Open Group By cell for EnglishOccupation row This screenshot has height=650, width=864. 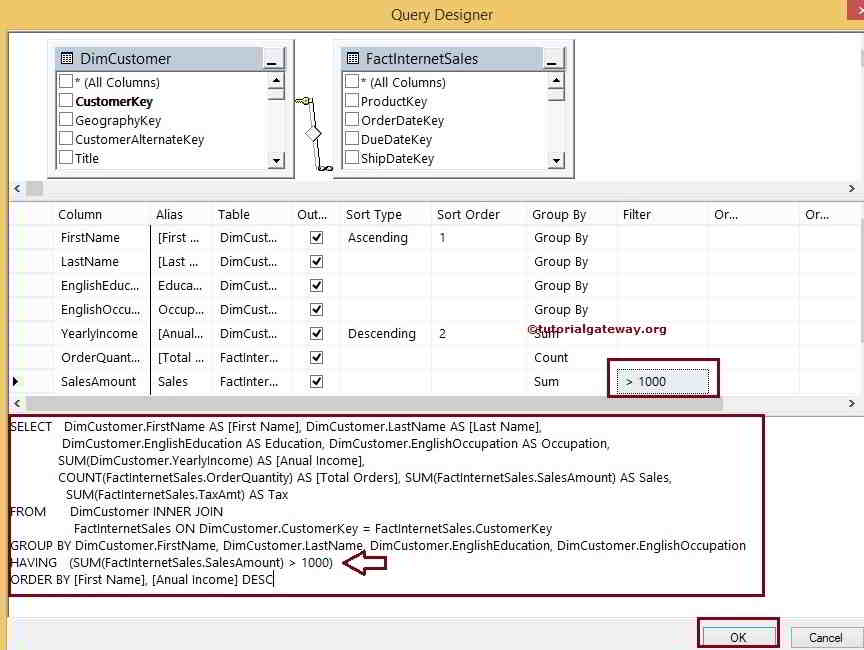571,310
